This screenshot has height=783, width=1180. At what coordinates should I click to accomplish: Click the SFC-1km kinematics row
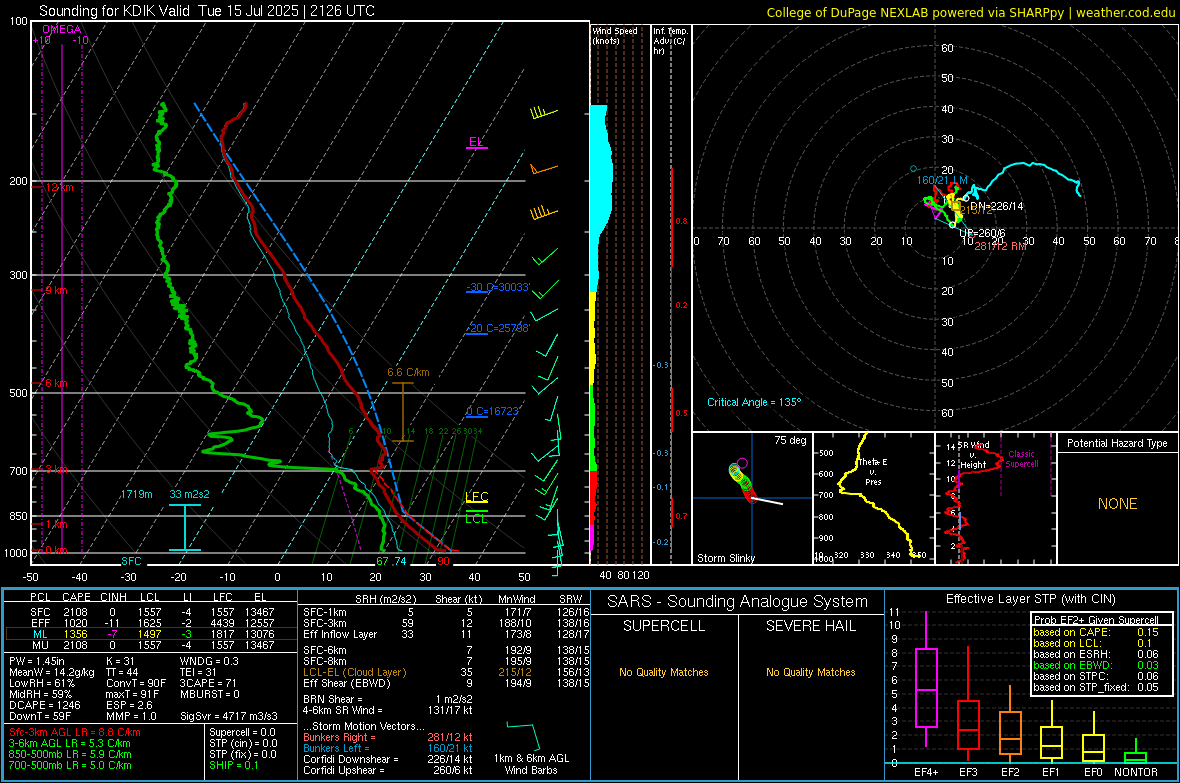click(446, 612)
